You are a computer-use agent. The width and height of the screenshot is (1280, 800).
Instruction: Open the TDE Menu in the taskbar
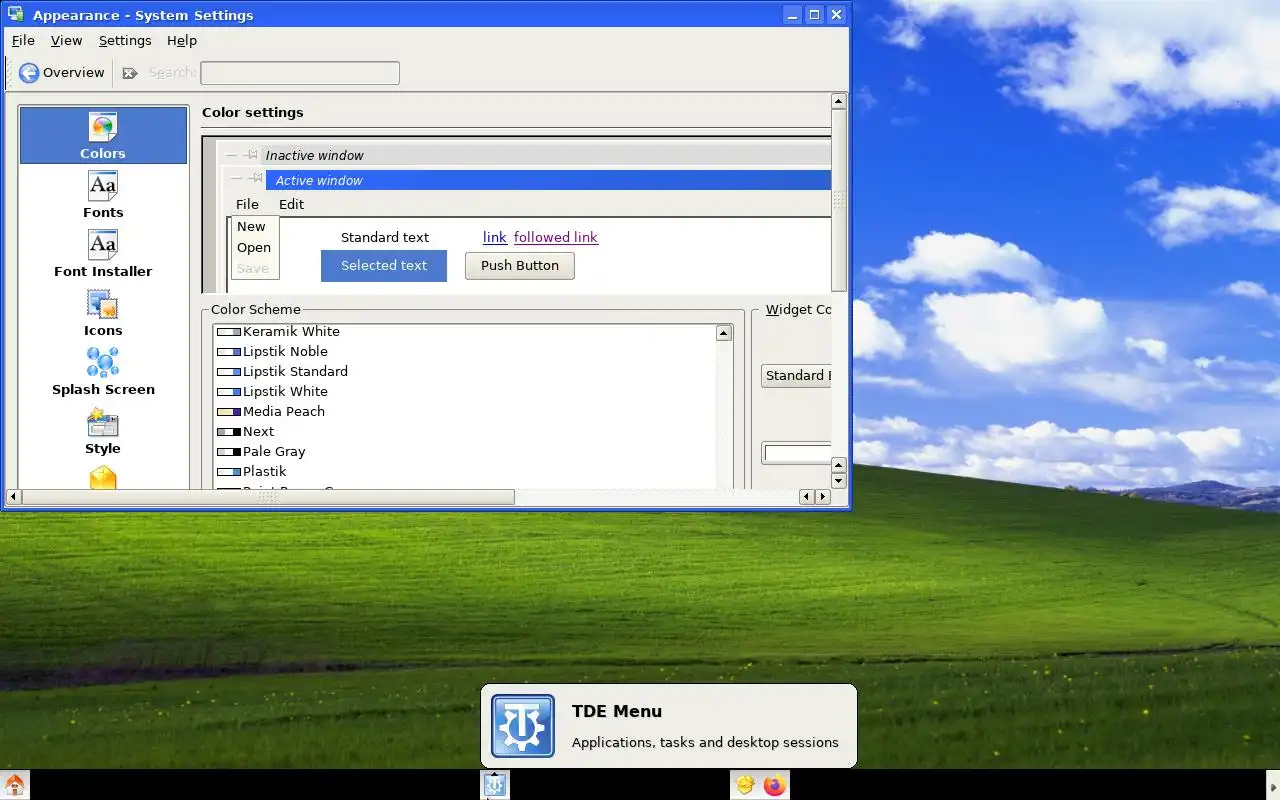pos(495,785)
